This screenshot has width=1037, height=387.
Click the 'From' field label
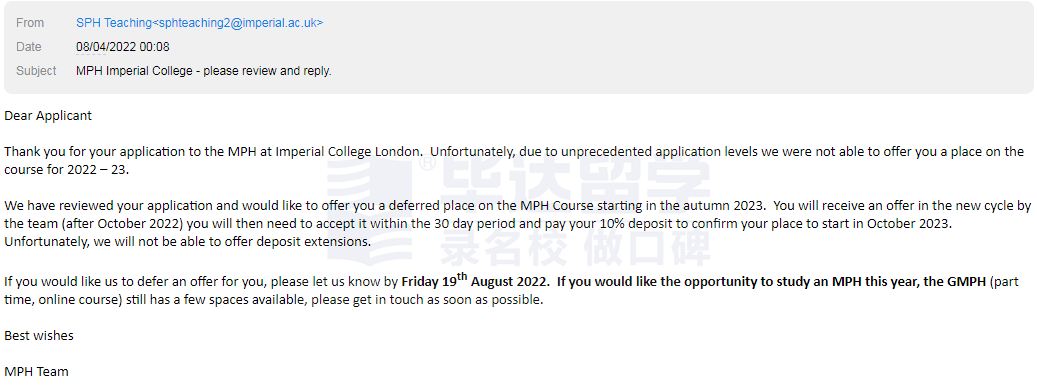pos(30,22)
